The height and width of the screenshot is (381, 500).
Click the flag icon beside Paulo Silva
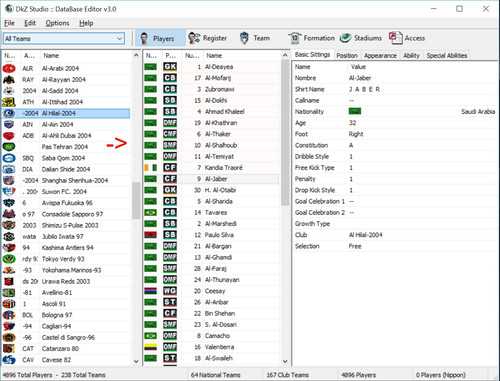(151, 235)
